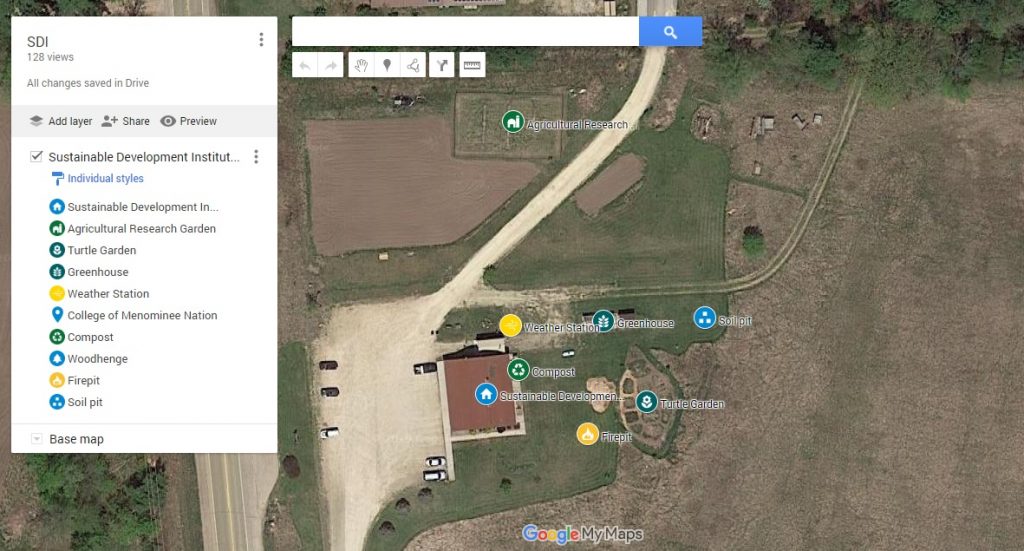Open the SDI map options menu
The height and width of the screenshot is (551, 1024).
click(x=261, y=40)
